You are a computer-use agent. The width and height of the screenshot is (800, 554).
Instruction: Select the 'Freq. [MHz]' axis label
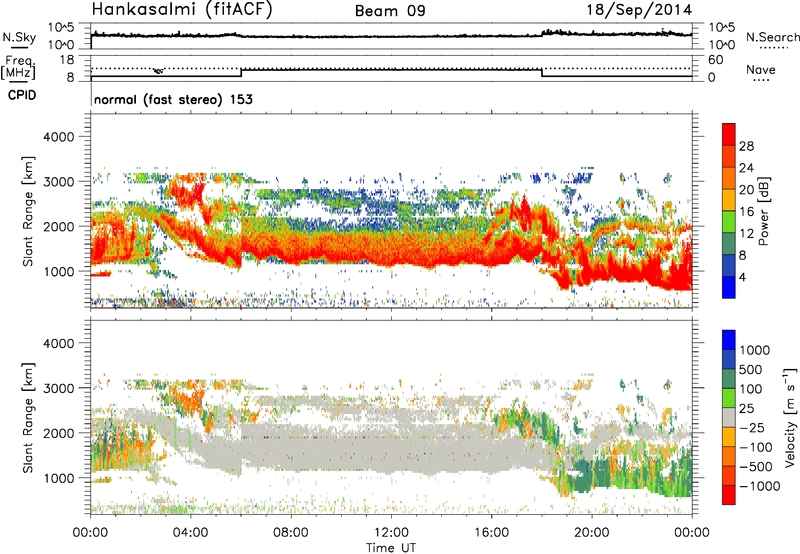coord(18,68)
